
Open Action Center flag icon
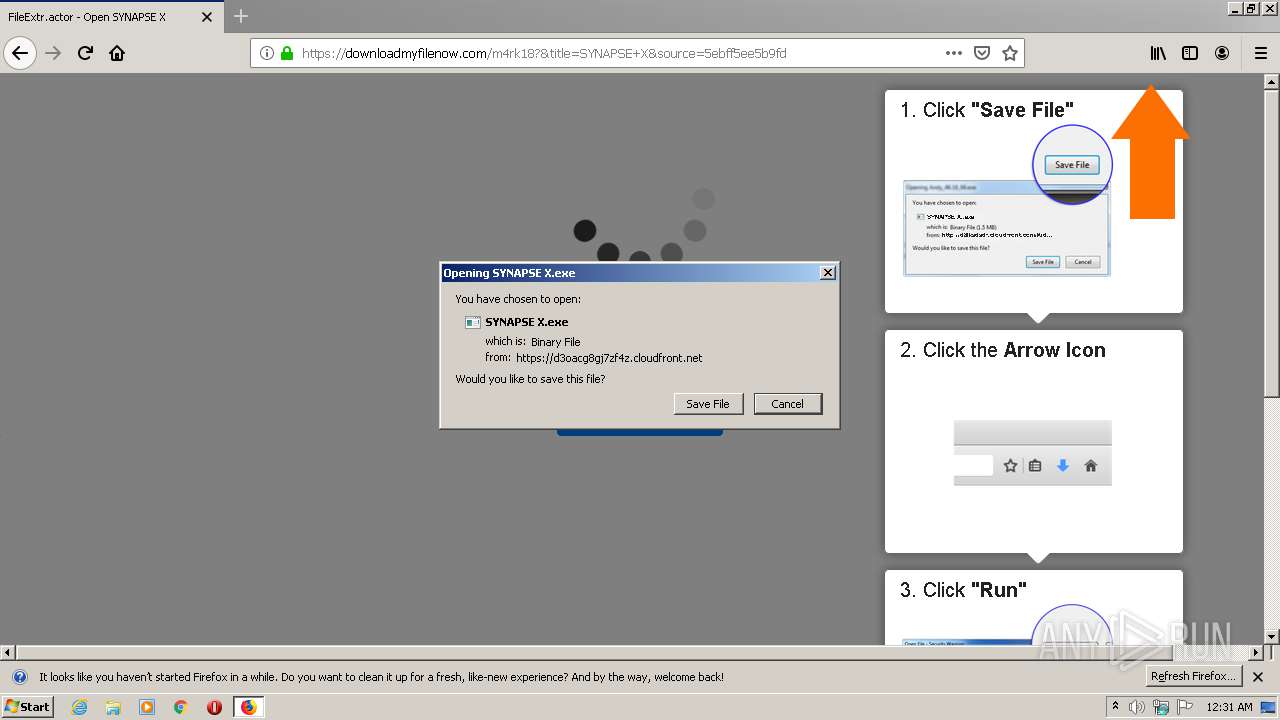pyautogui.click(x=1185, y=707)
